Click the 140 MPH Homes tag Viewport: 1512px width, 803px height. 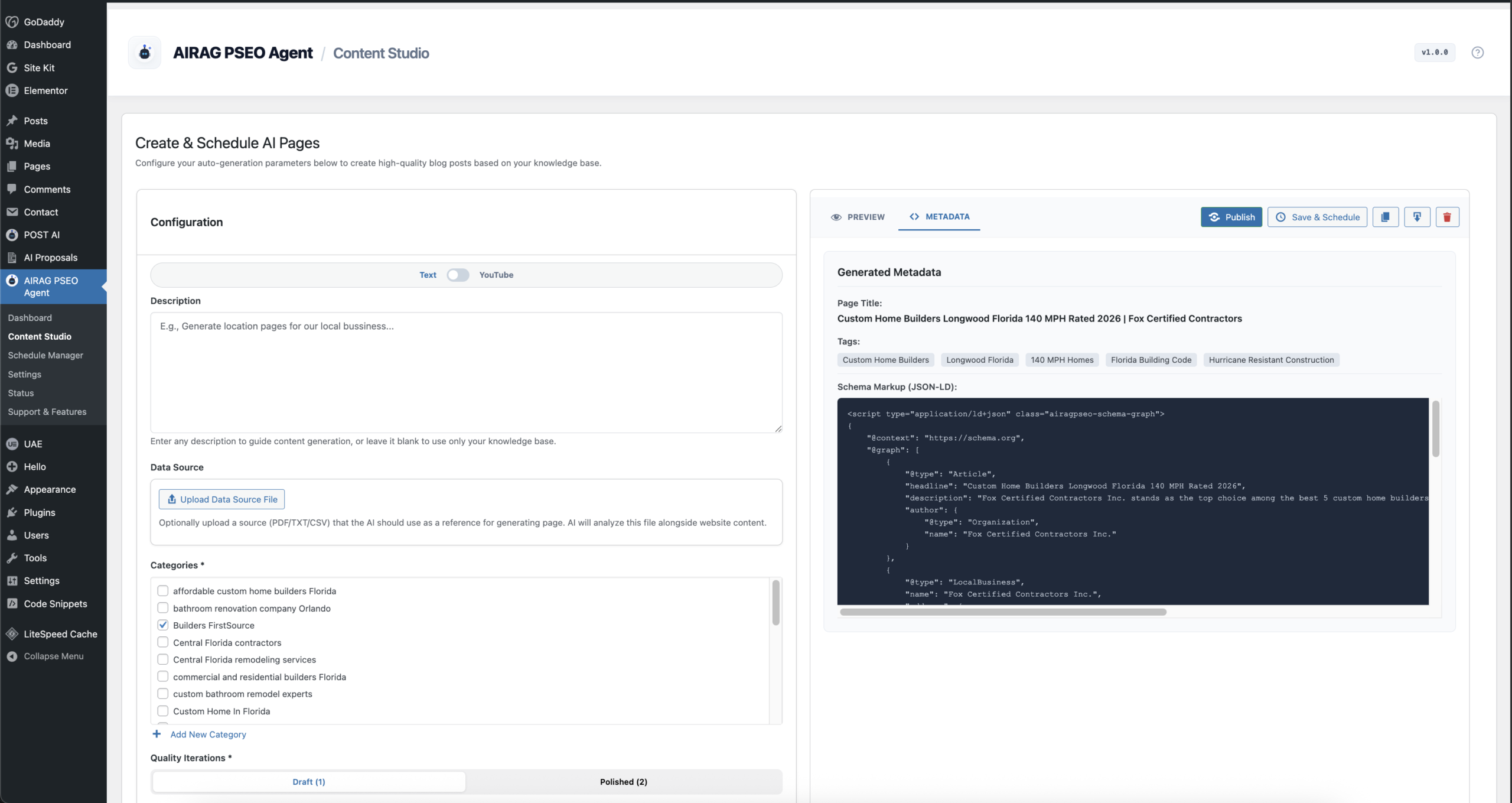point(1062,360)
